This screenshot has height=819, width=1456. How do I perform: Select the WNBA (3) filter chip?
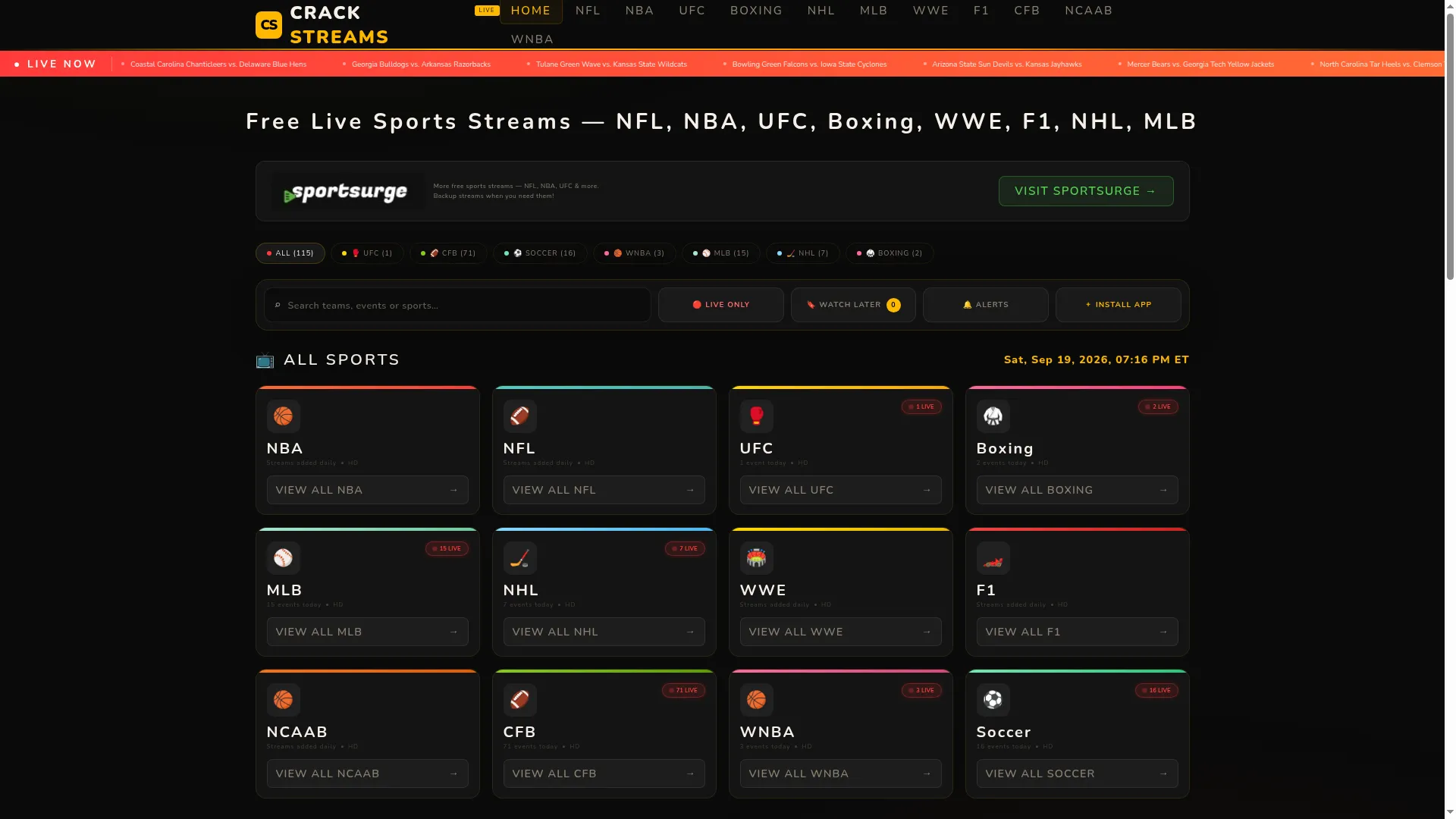click(x=635, y=253)
